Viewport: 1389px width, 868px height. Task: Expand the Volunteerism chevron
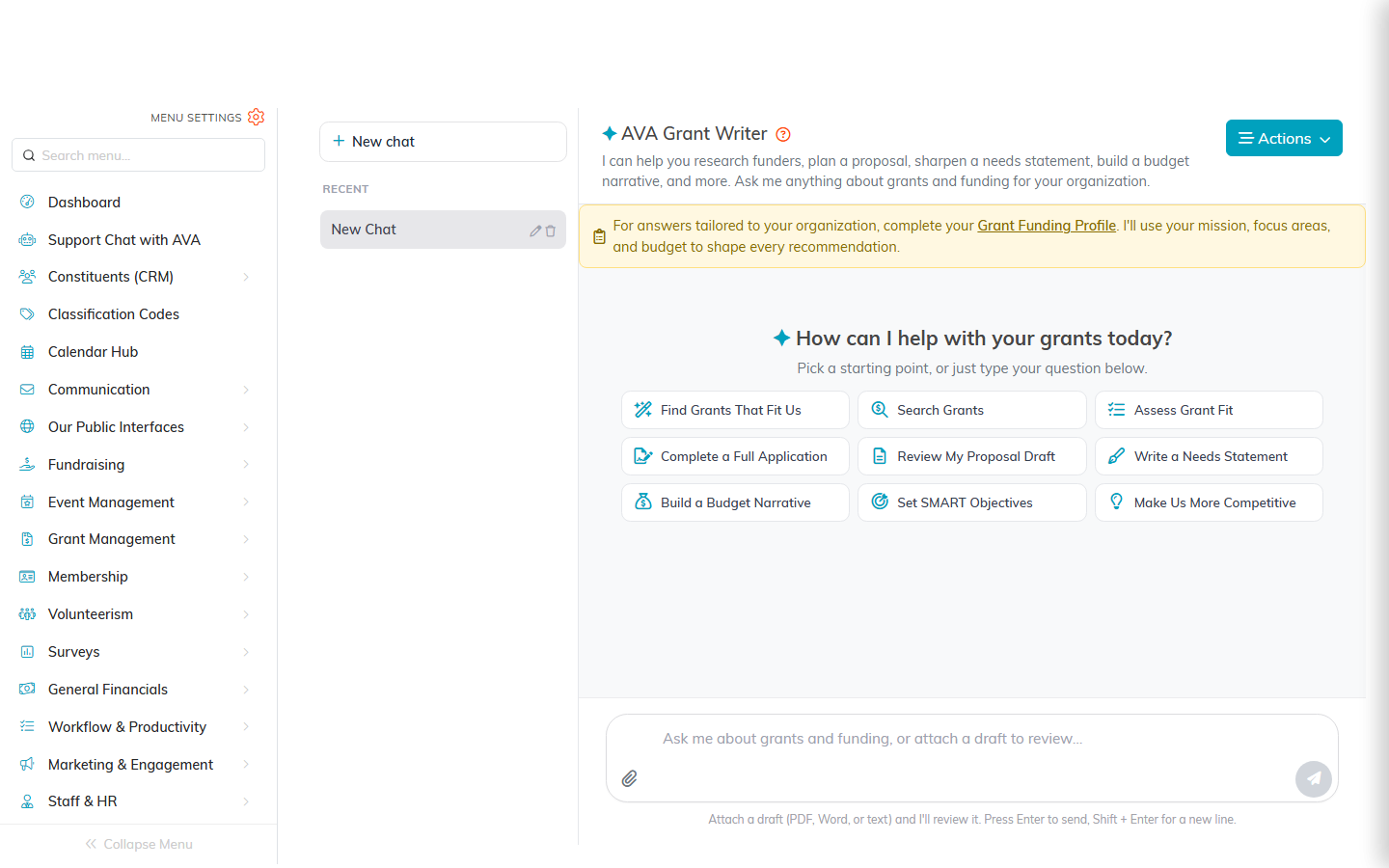pos(246,614)
